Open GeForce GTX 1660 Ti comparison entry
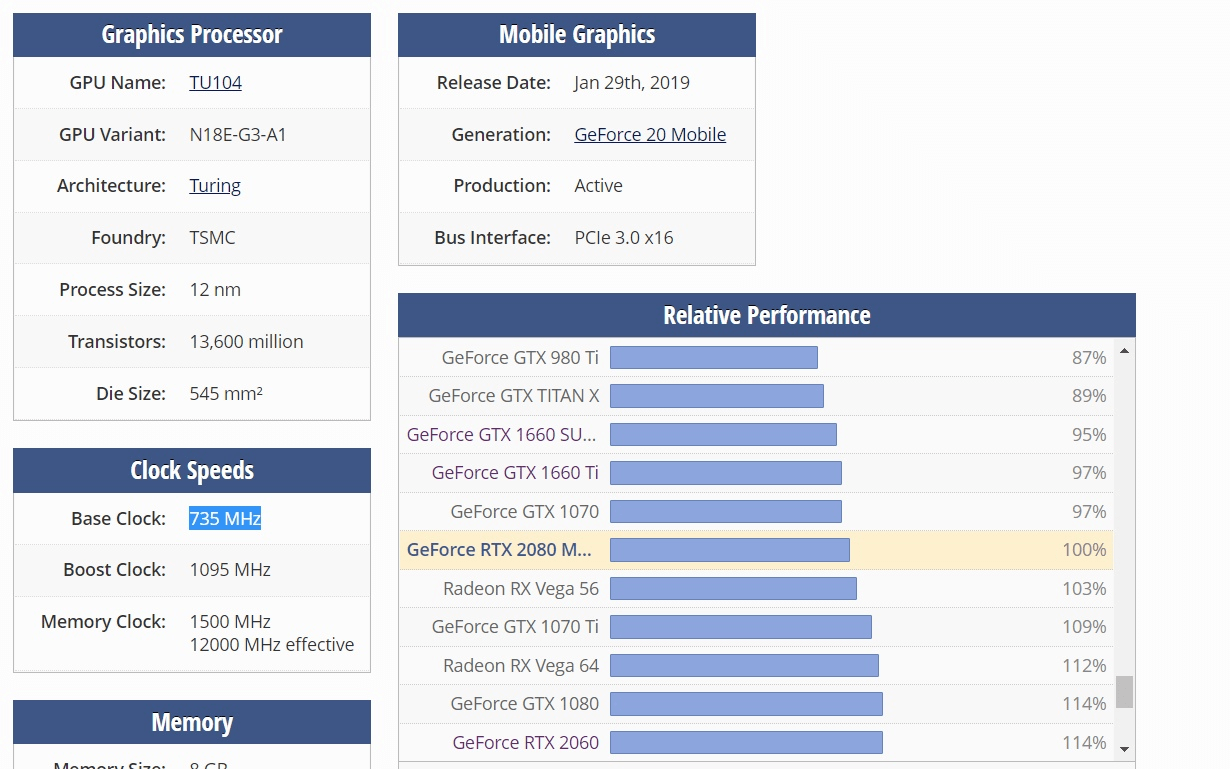 click(x=515, y=473)
